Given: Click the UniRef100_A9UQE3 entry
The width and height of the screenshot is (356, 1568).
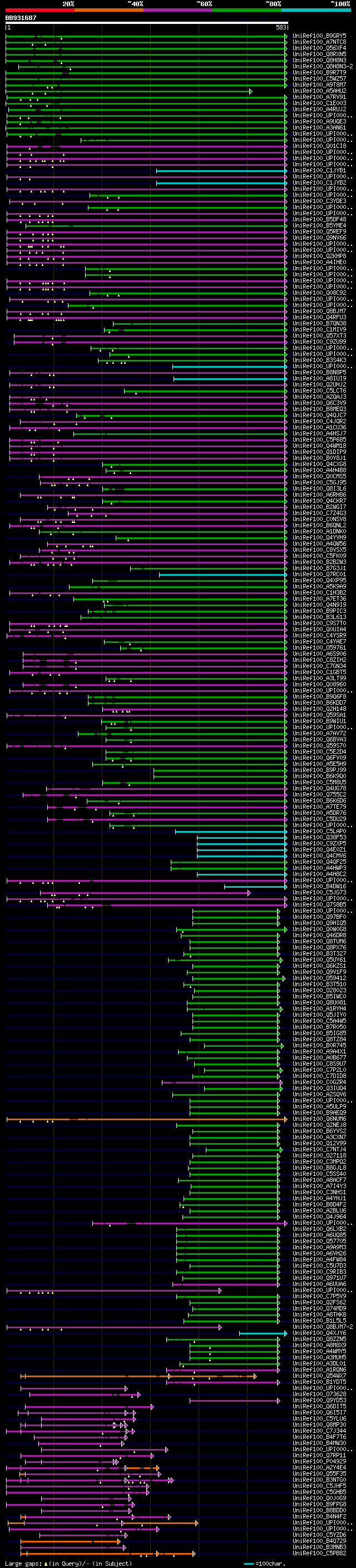Looking at the screenshot, I should click(319, 122).
